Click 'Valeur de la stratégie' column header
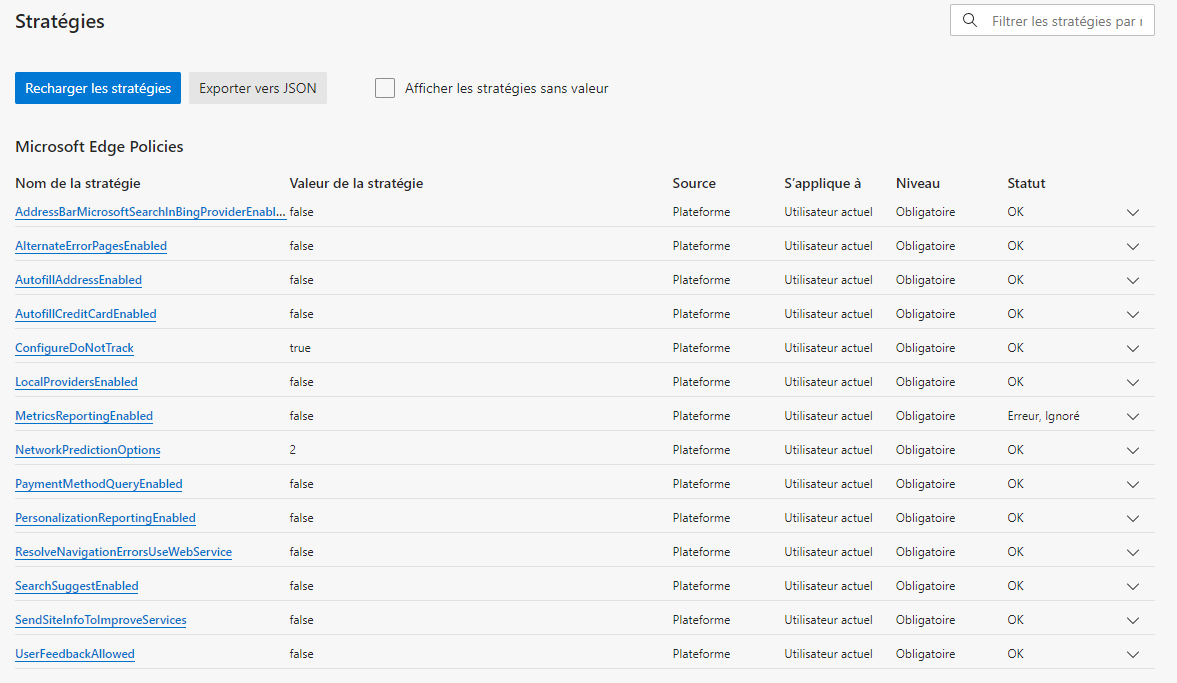Image resolution: width=1177 pixels, height=683 pixels. coord(357,183)
